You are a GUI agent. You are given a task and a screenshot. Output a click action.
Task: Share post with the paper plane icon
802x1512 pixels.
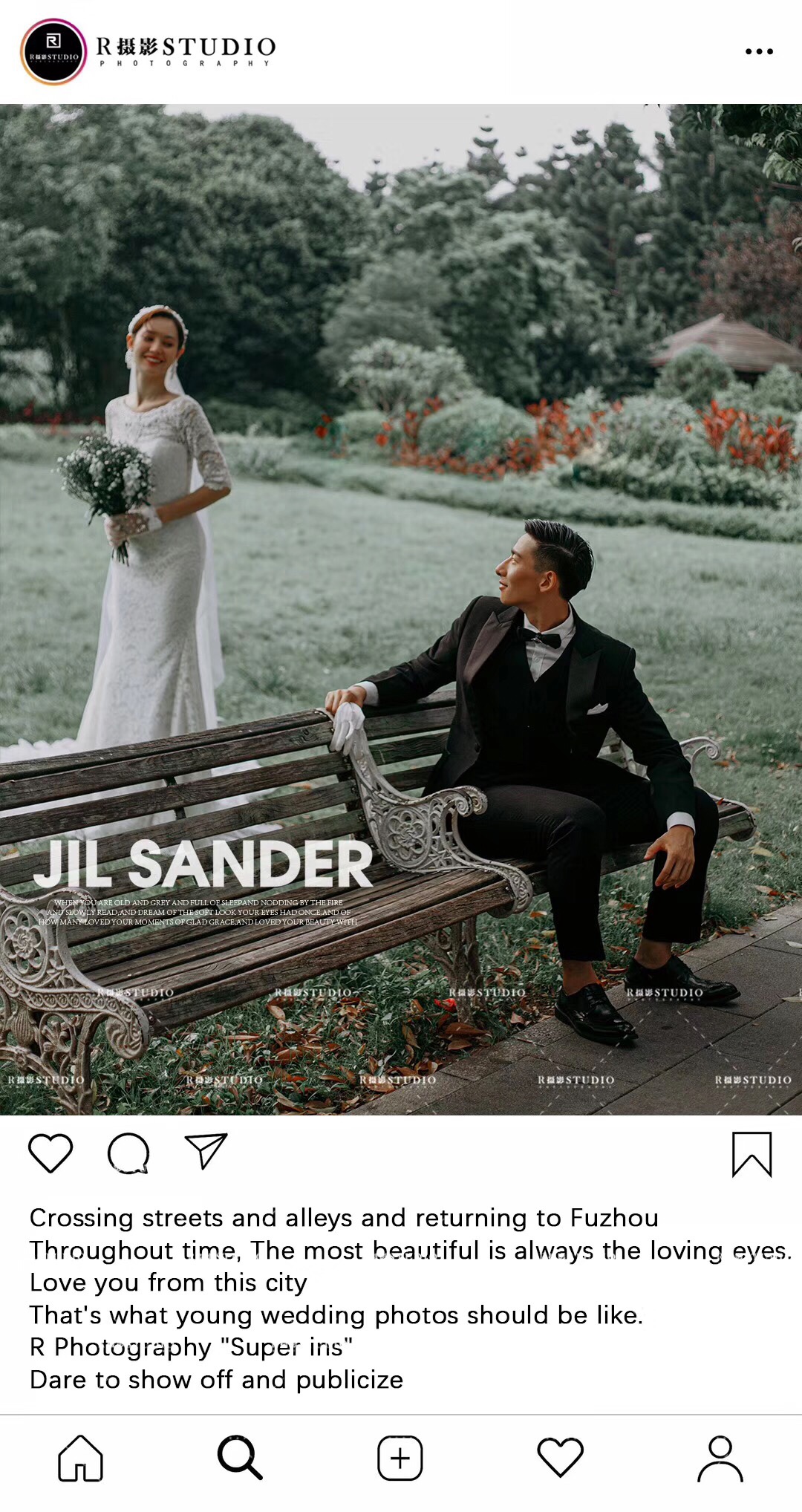[206, 1151]
